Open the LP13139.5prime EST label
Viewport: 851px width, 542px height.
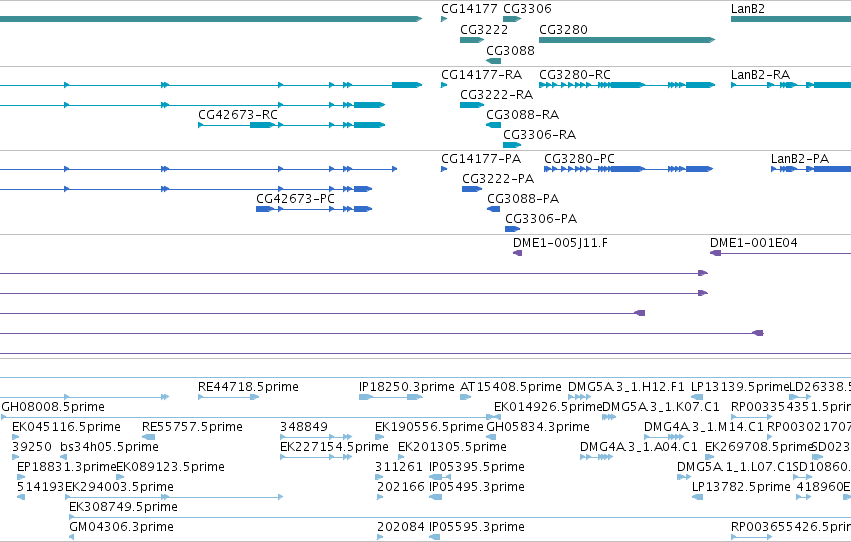pyautogui.click(x=739, y=387)
